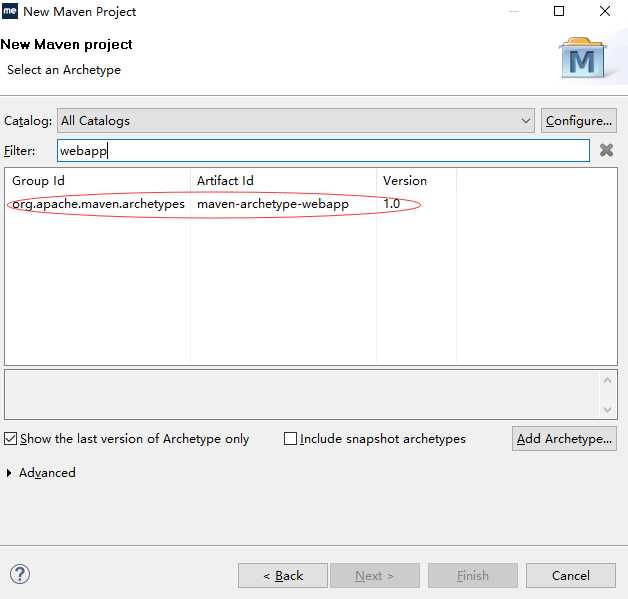Click the Finish button
Viewport: 628px width, 599px height.
coord(473,576)
